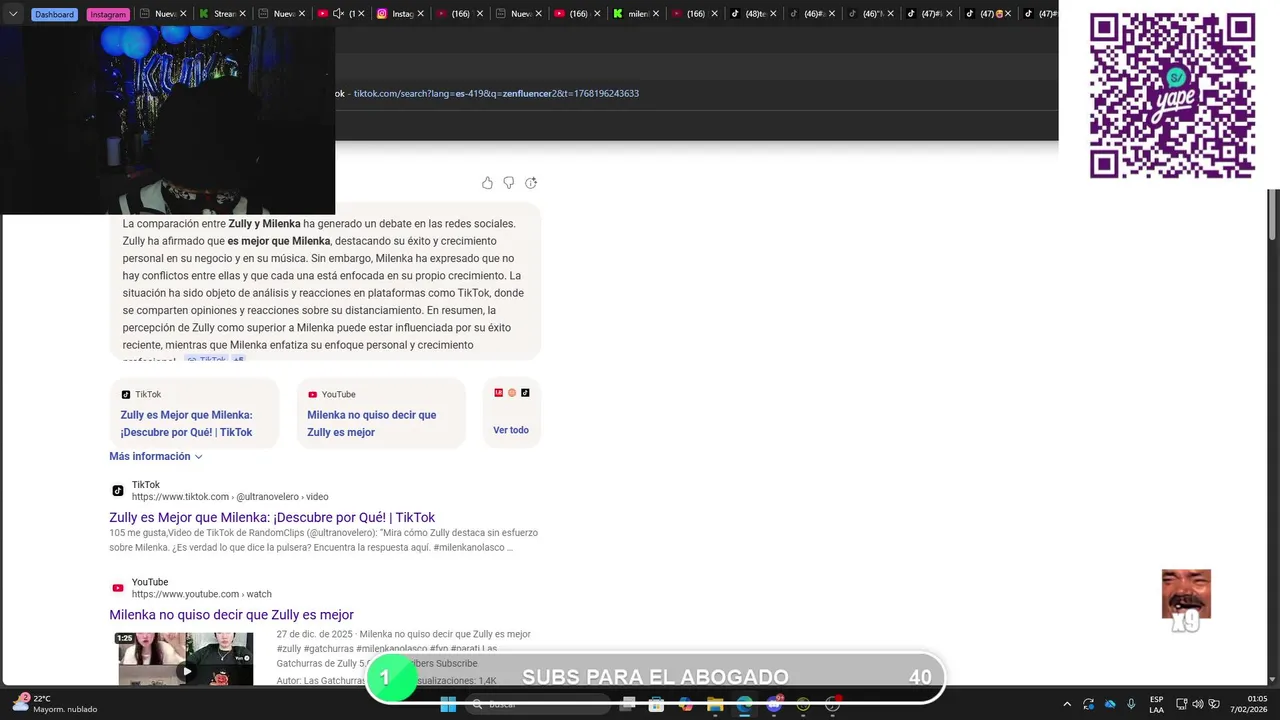
Task: Open the weather widget showing 22°C
Action: pos(55,704)
